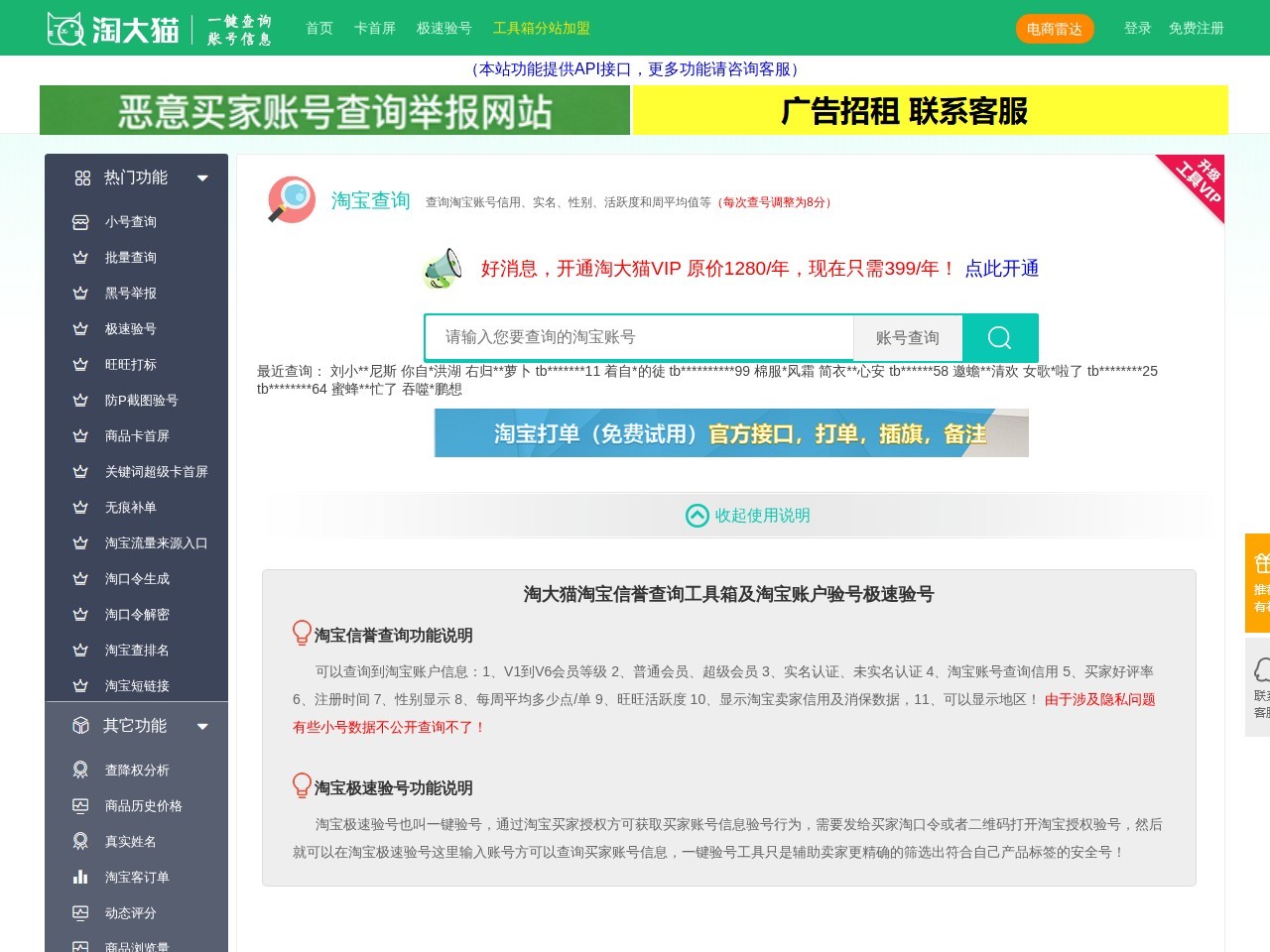Collapse instructions via 收起使用说明
This screenshot has height=952, width=1270.
748,516
